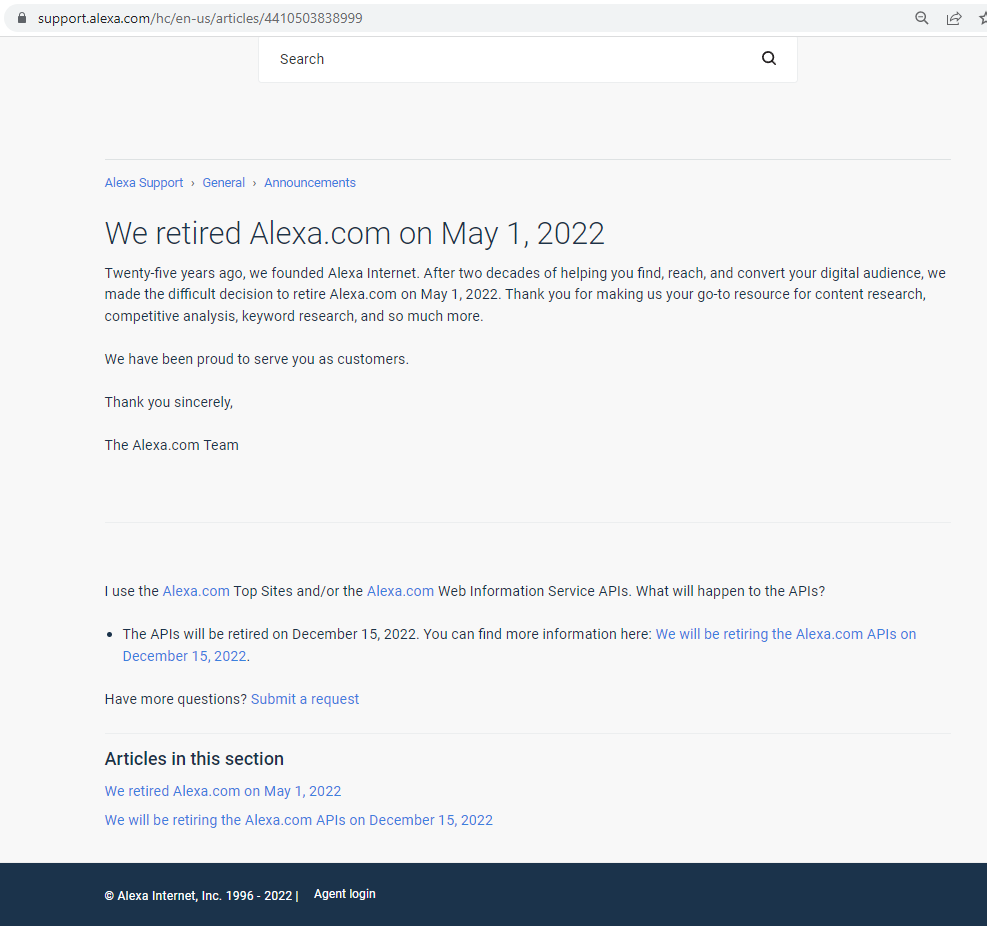Image resolution: width=987 pixels, height=926 pixels.
Task: Bookmark this page with the star icon
Action: click(982, 18)
